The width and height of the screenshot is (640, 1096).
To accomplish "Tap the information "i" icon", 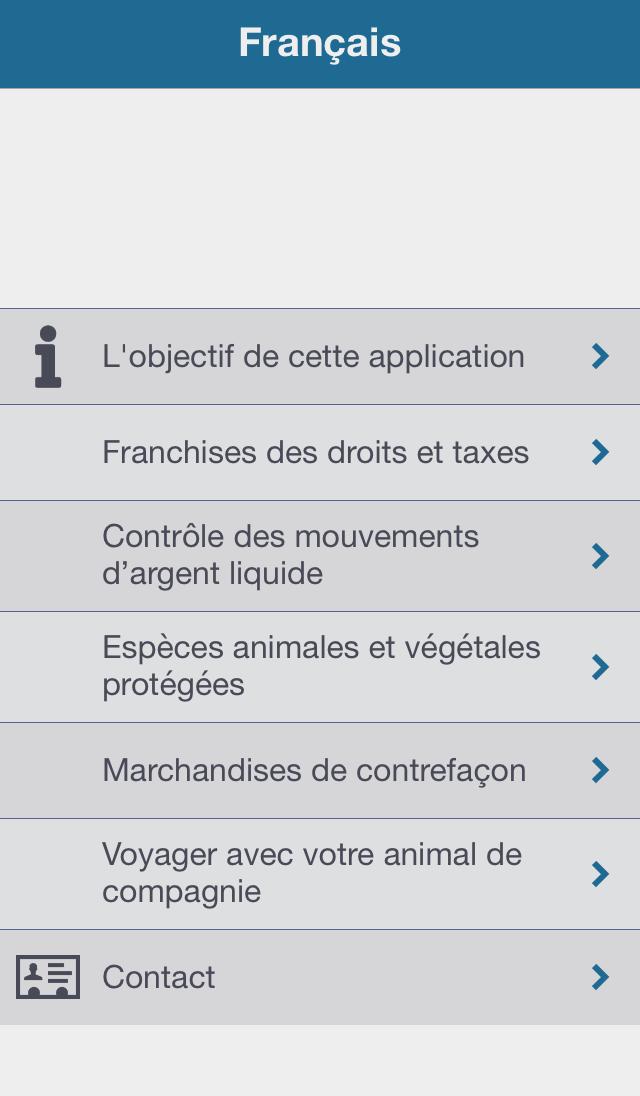I will click(x=47, y=356).
